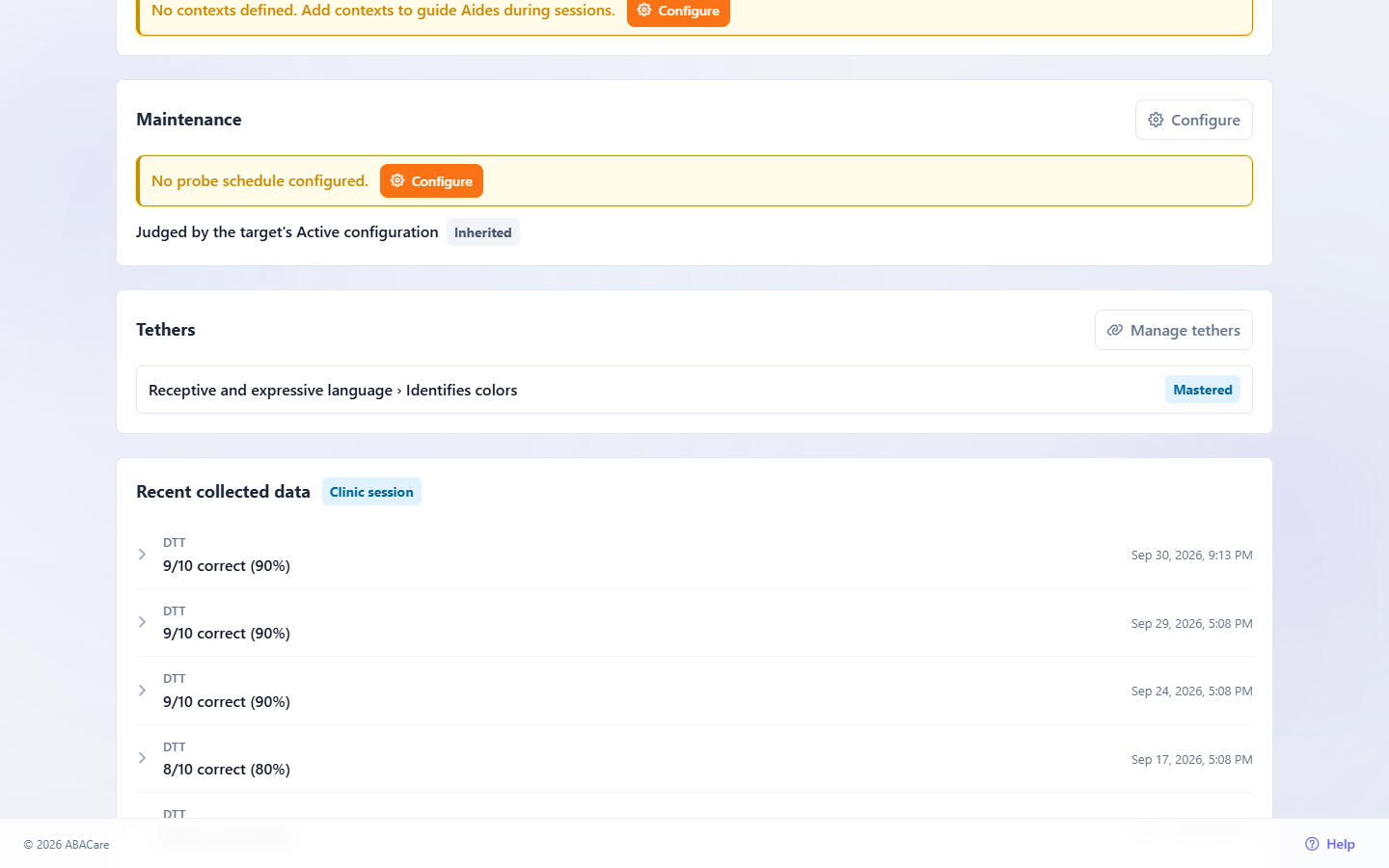Click the 'Inherited' badge
The image size is (1389, 868).
[x=483, y=232]
